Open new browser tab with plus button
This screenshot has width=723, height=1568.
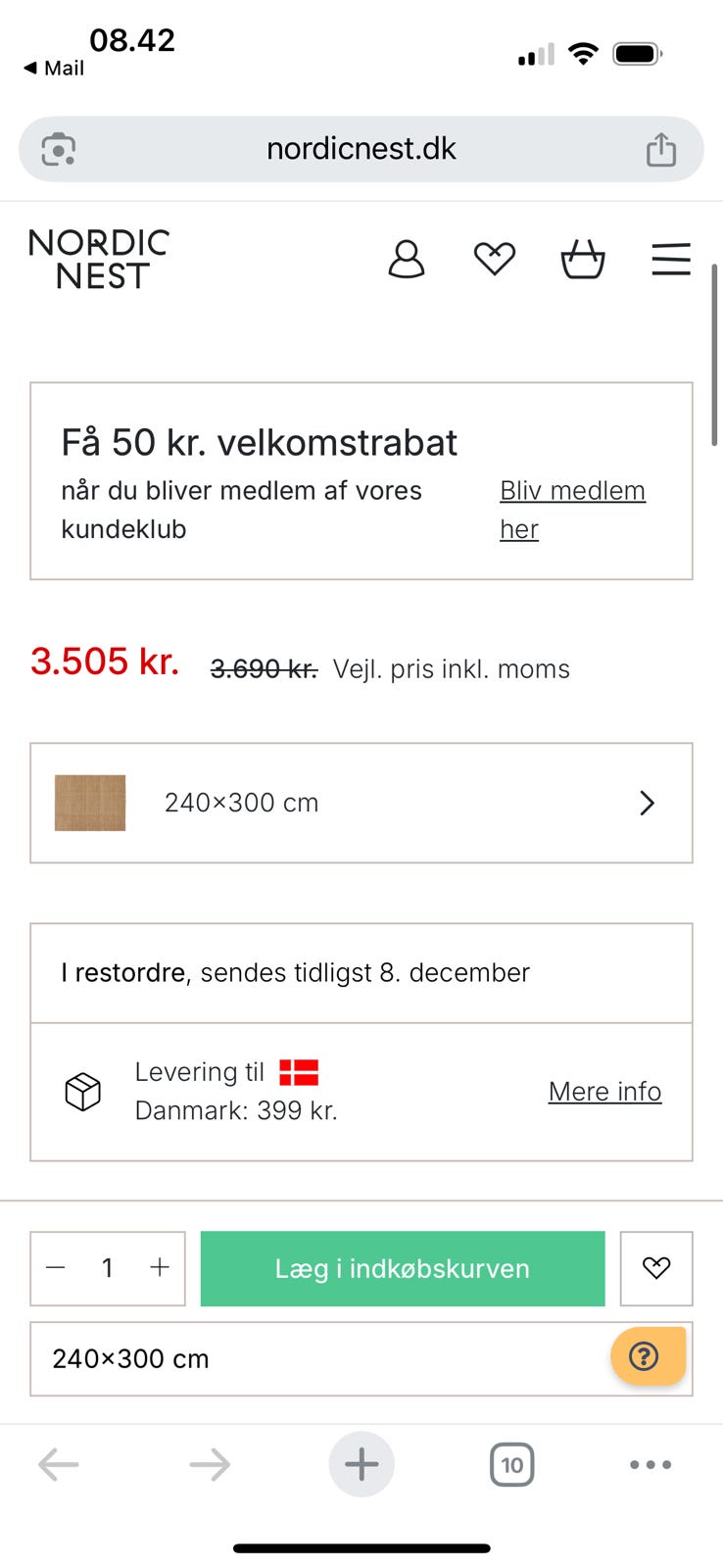coord(361,1465)
